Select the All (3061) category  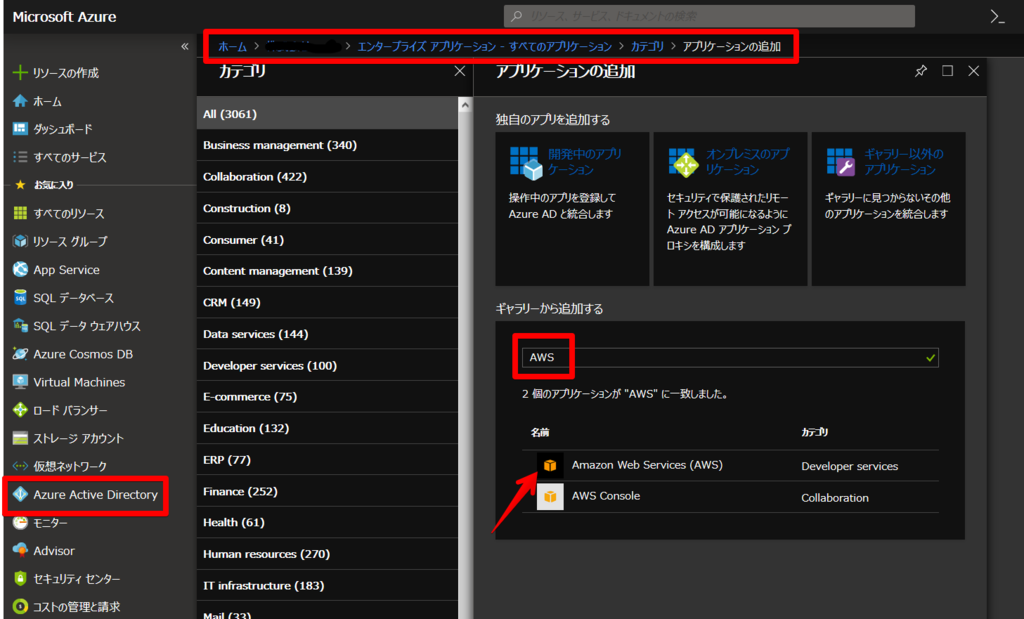[x=327, y=114]
